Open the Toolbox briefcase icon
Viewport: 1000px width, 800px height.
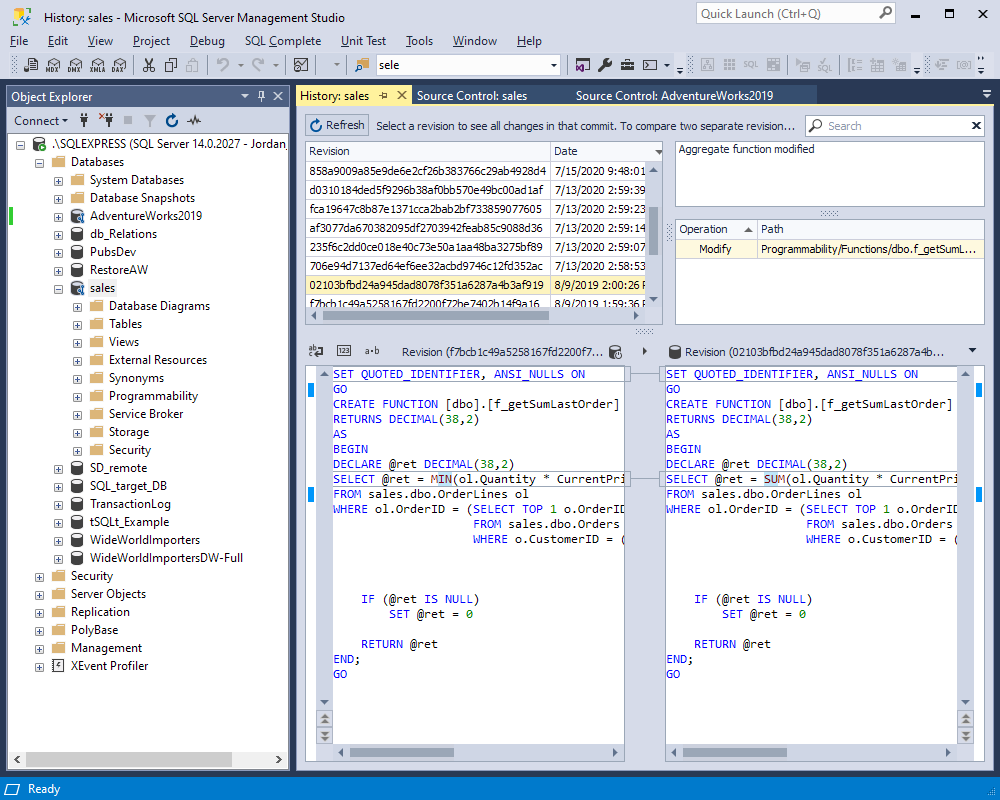(x=628, y=65)
